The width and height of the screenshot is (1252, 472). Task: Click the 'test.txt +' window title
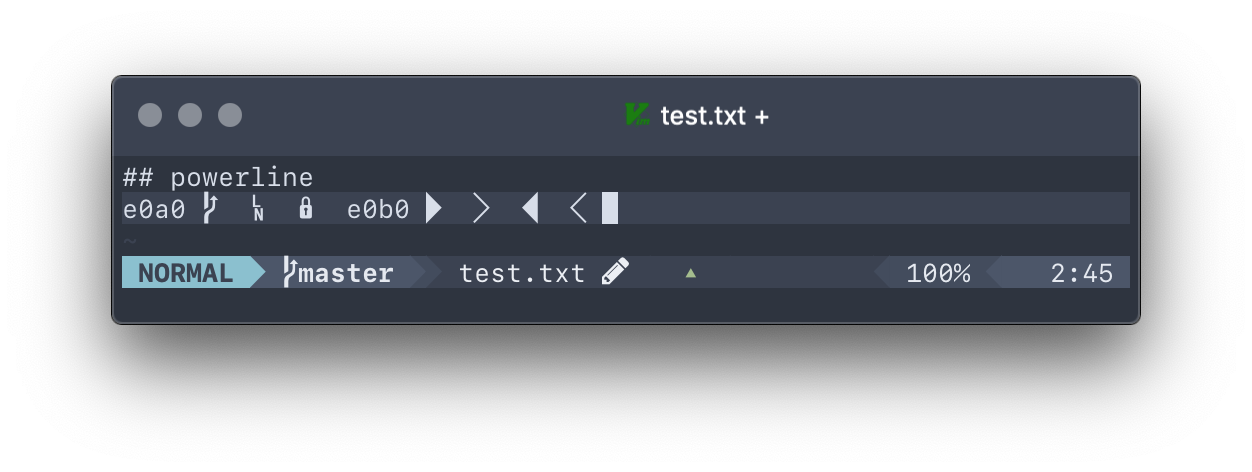(714, 116)
